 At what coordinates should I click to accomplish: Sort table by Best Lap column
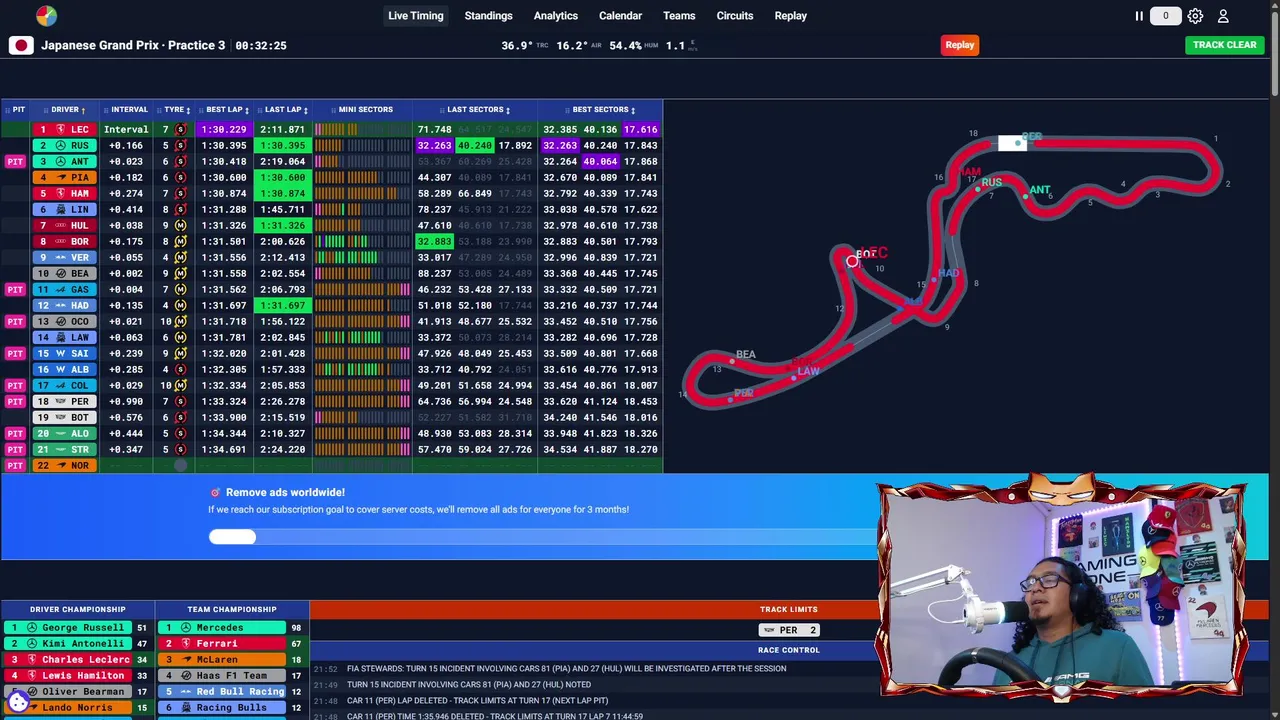point(225,110)
